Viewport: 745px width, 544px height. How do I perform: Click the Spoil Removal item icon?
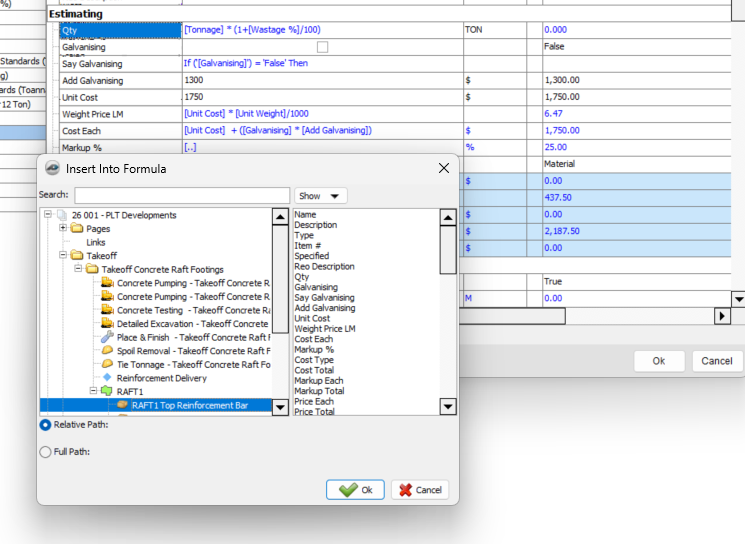click(107, 351)
